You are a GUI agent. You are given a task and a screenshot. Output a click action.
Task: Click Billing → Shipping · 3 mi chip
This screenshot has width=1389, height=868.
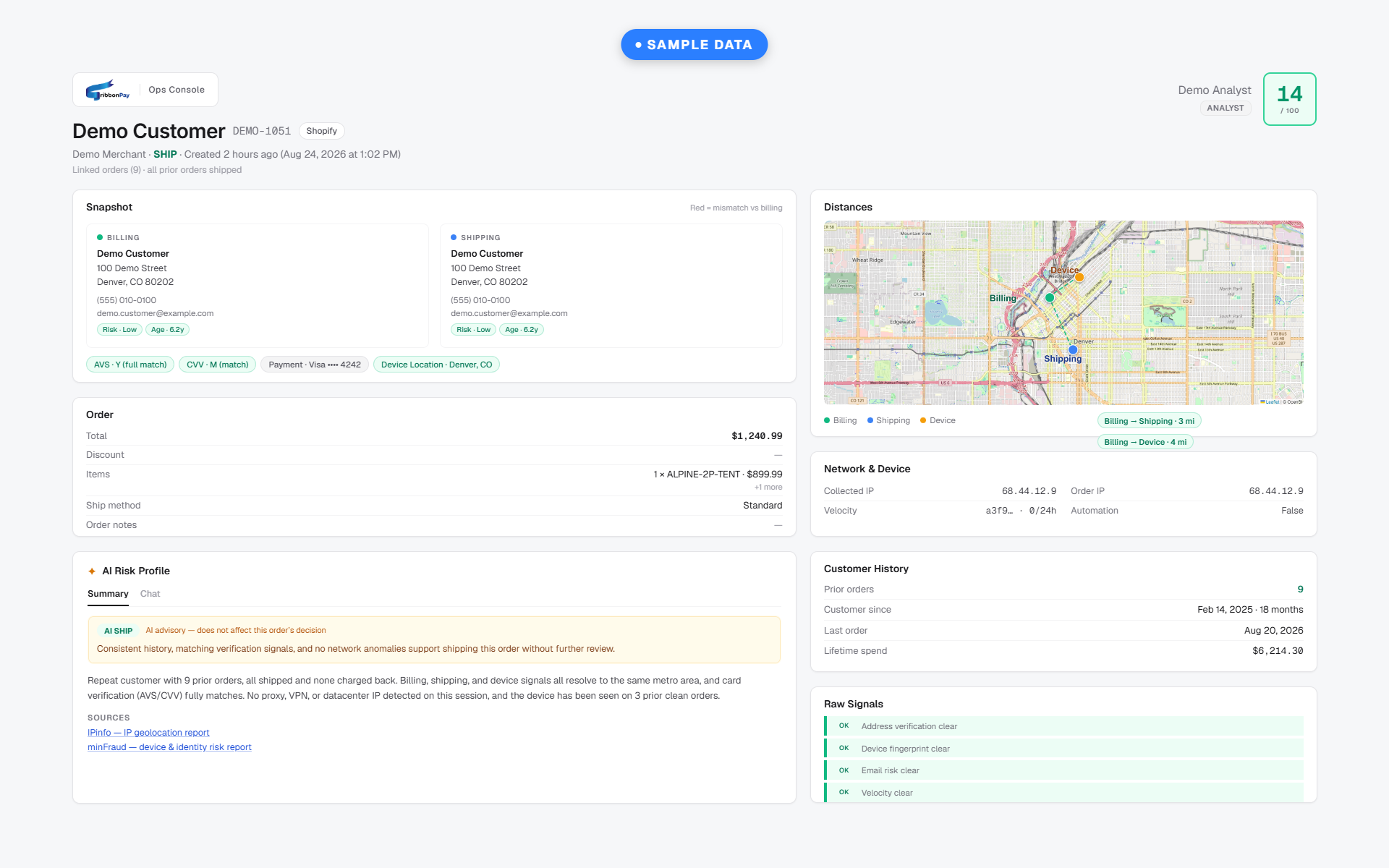[1149, 421]
